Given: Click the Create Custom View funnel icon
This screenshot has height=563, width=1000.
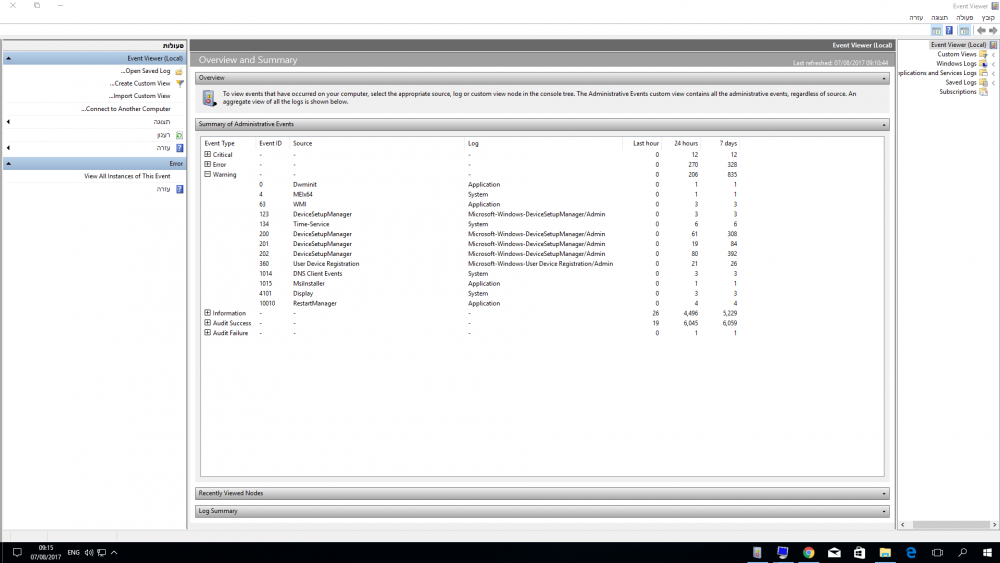Looking at the screenshot, I should pyautogui.click(x=179, y=84).
